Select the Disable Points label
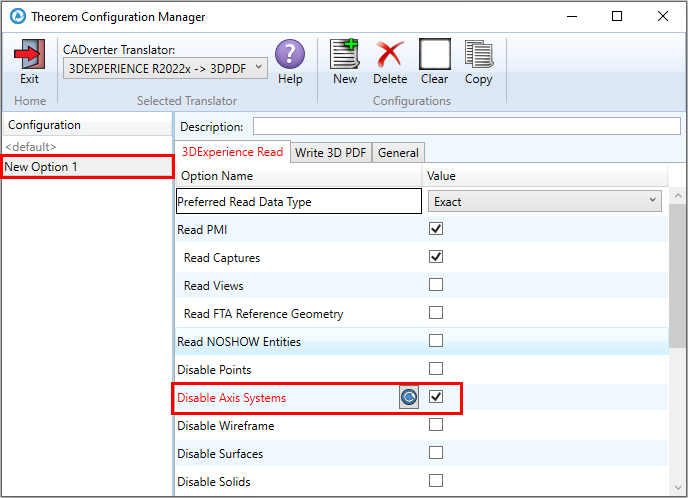Viewport: 688px width, 498px height. [214, 370]
